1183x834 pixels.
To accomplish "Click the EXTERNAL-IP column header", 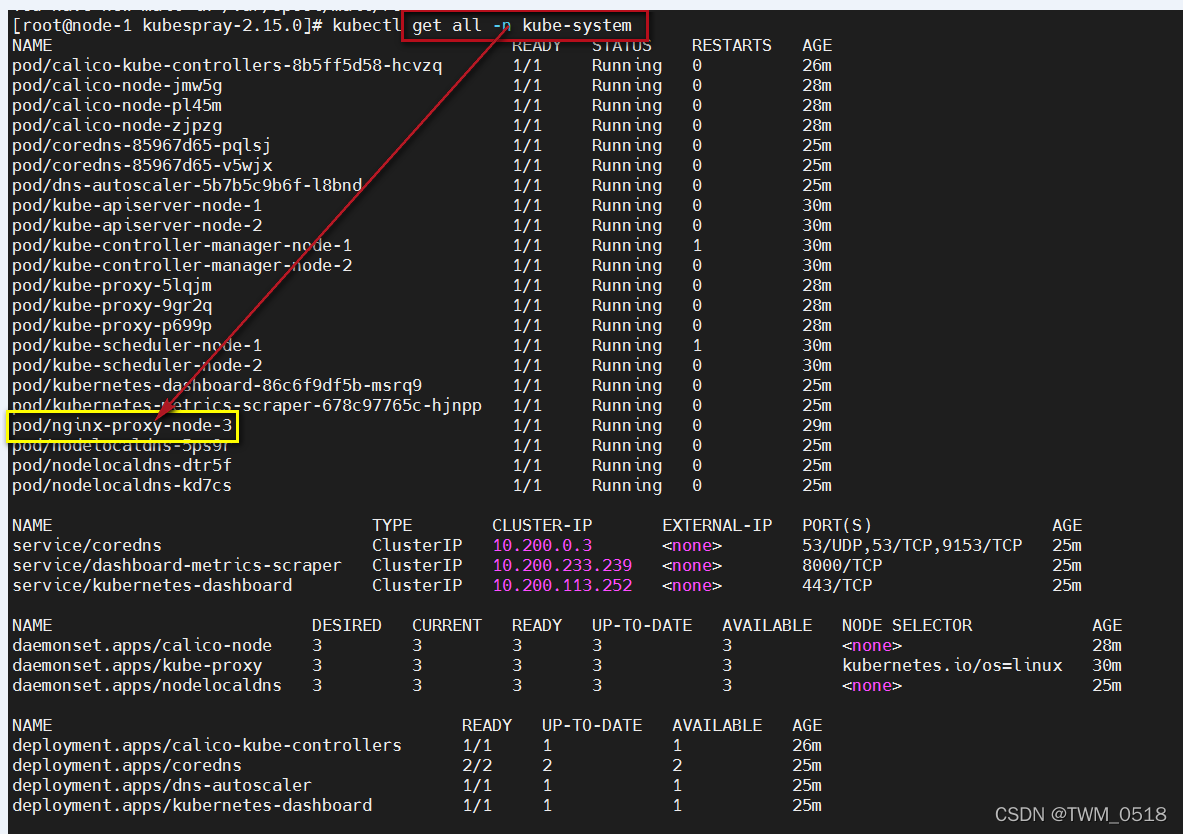I will tap(717, 526).
